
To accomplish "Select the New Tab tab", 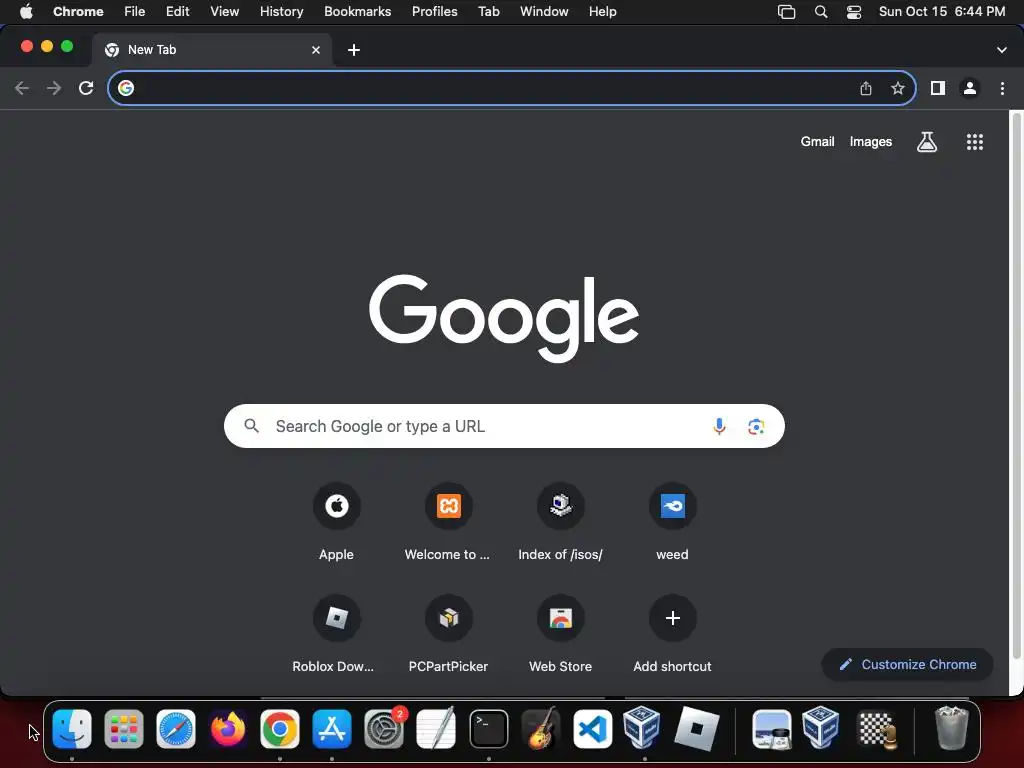I will point(212,50).
